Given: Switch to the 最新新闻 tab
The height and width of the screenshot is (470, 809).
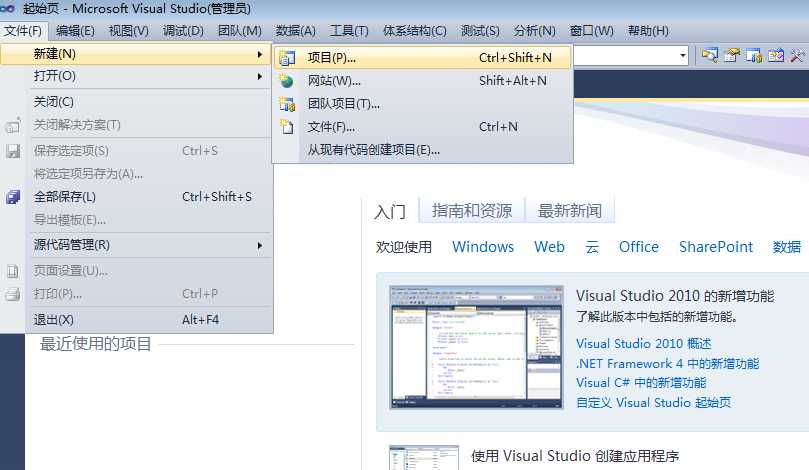Looking at the screenshot, I should click(x=570, y=210).
